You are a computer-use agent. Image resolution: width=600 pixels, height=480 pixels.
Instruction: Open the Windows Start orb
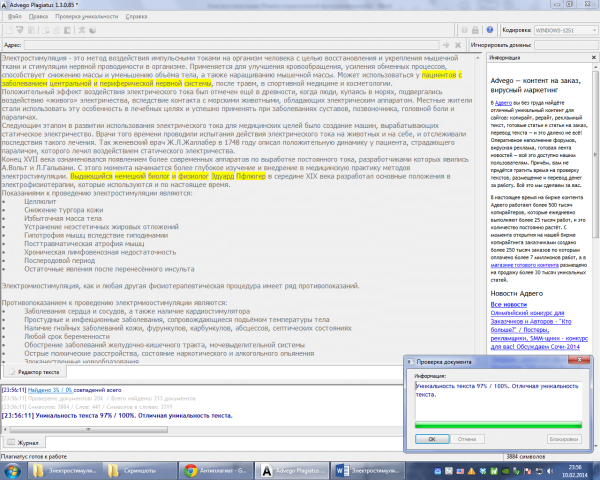tap(12, 471)
